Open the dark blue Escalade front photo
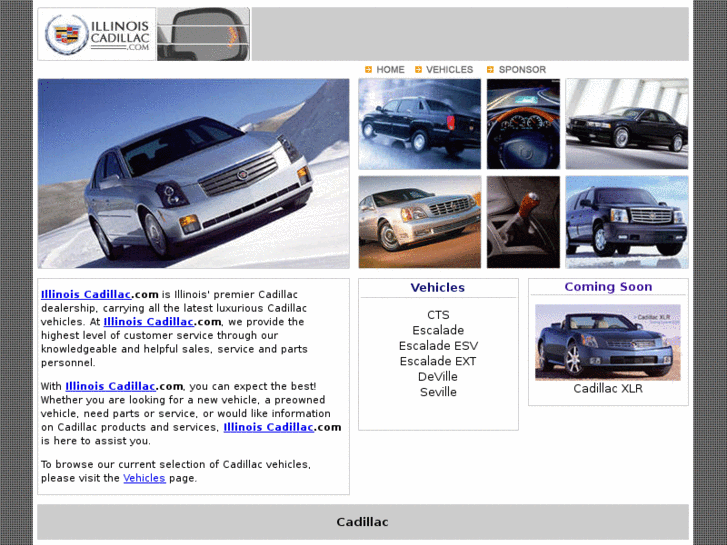The width and height of the screenshot is (727, 545). pyautogui.click(x=627, y=222)
